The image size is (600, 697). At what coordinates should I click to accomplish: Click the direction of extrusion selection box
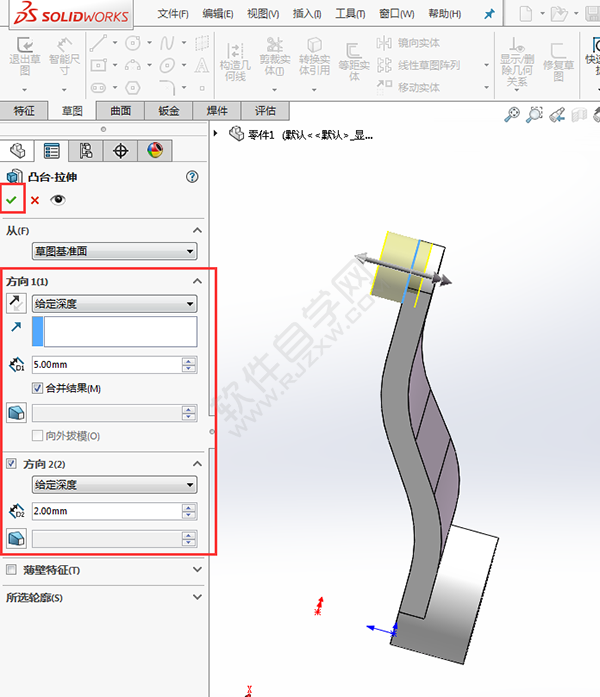coord(115,332)
